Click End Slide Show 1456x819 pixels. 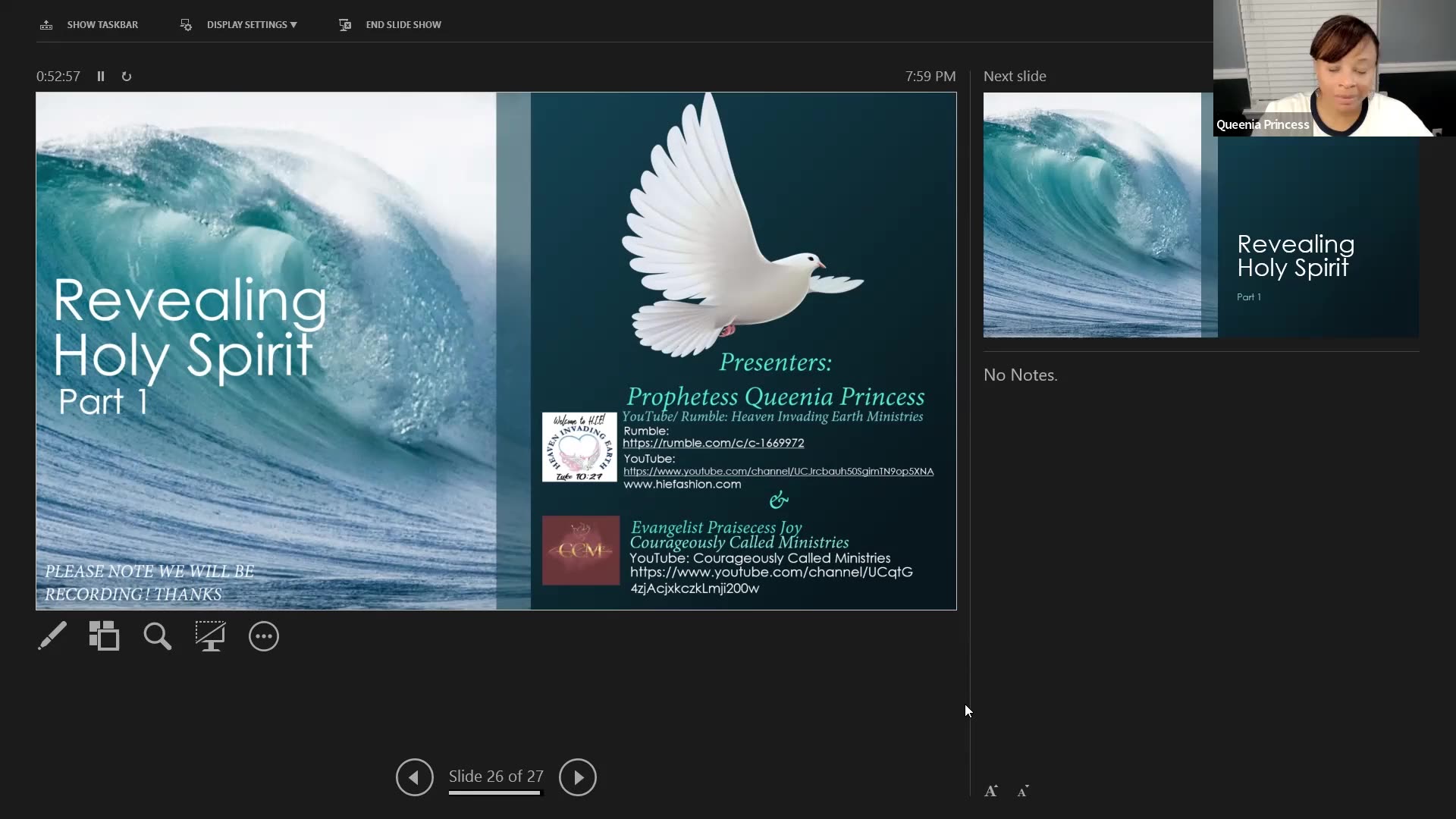click(403, 25)
